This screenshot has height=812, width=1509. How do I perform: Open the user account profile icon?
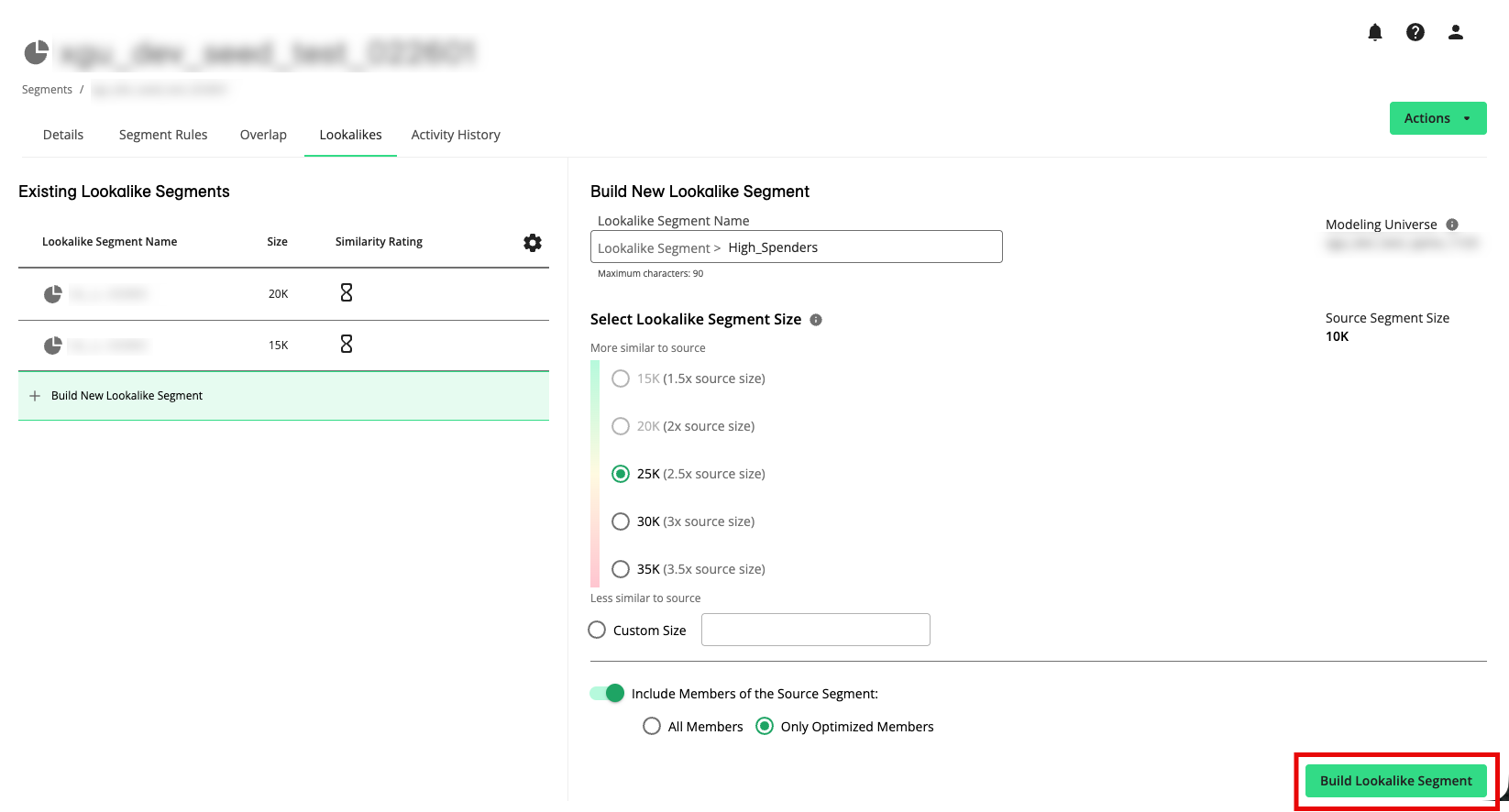point(1455,33)
